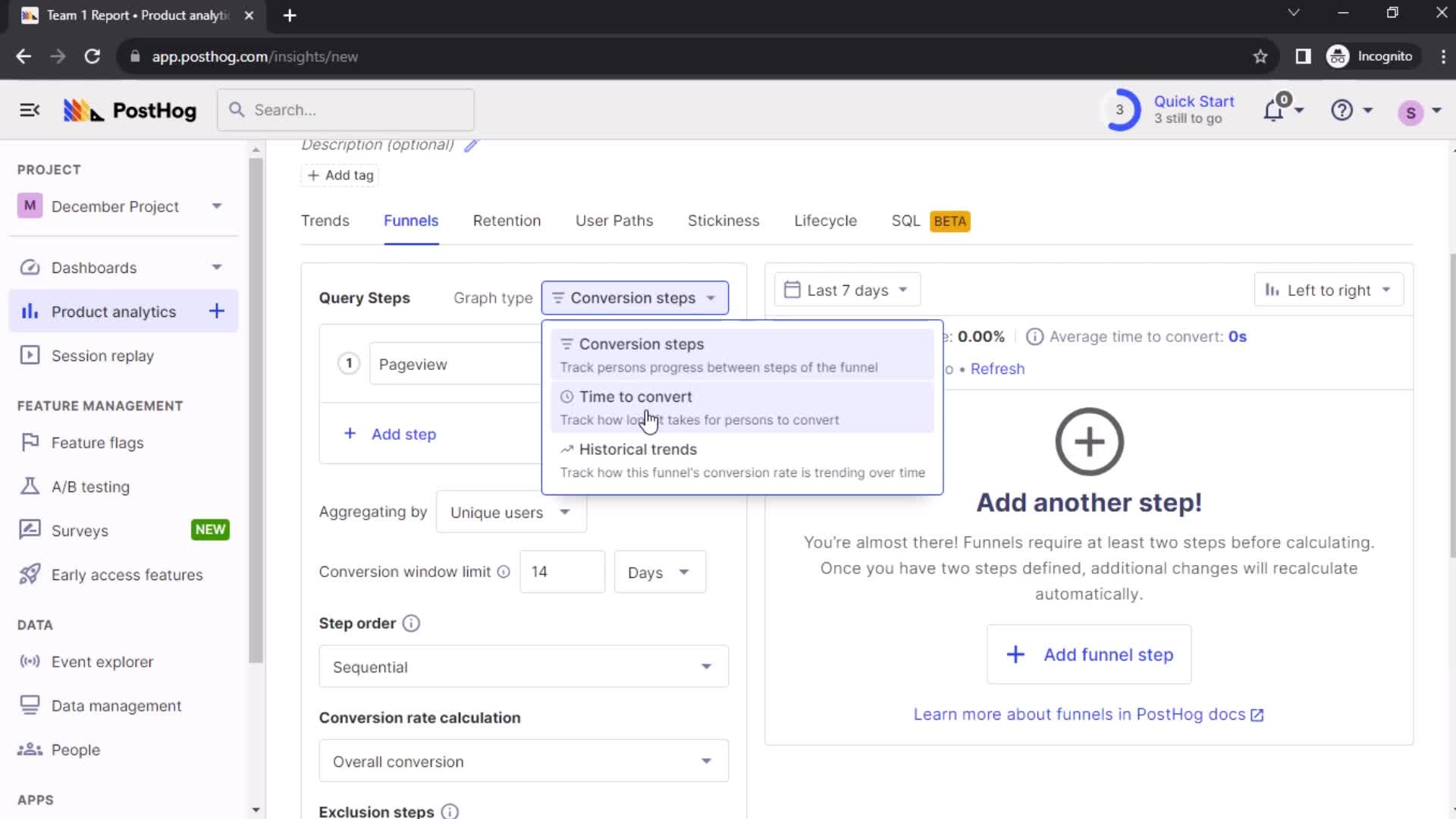
Task: Switch to the Retention tab
Action: pyautogui.click(x=507, y=220)
